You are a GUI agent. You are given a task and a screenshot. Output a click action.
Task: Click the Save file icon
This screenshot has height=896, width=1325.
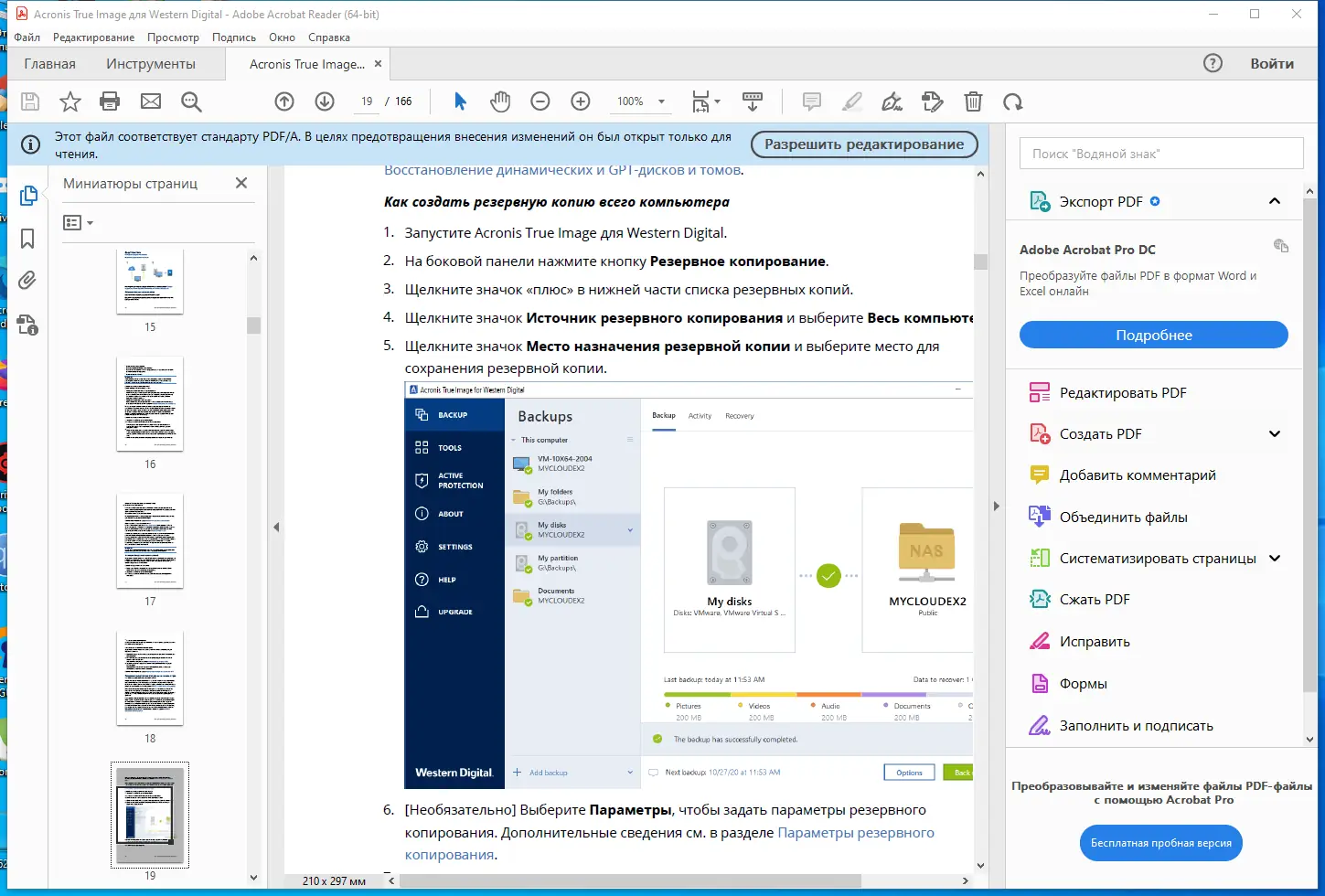click(30, 101)
